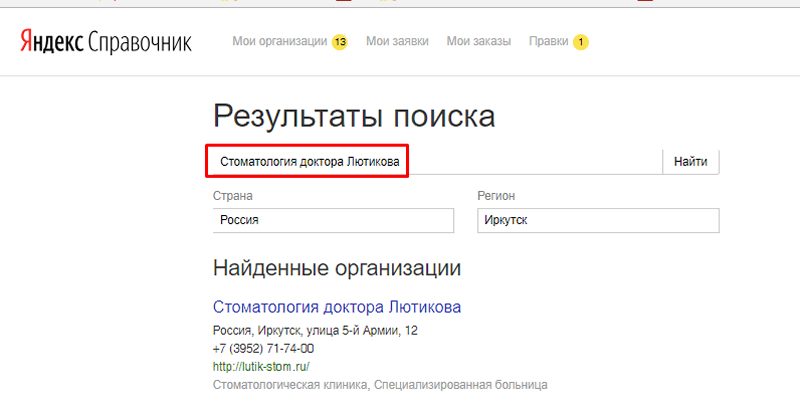Click the Страна label
Viewport: 800px width, 404px height.
point(233,196)
